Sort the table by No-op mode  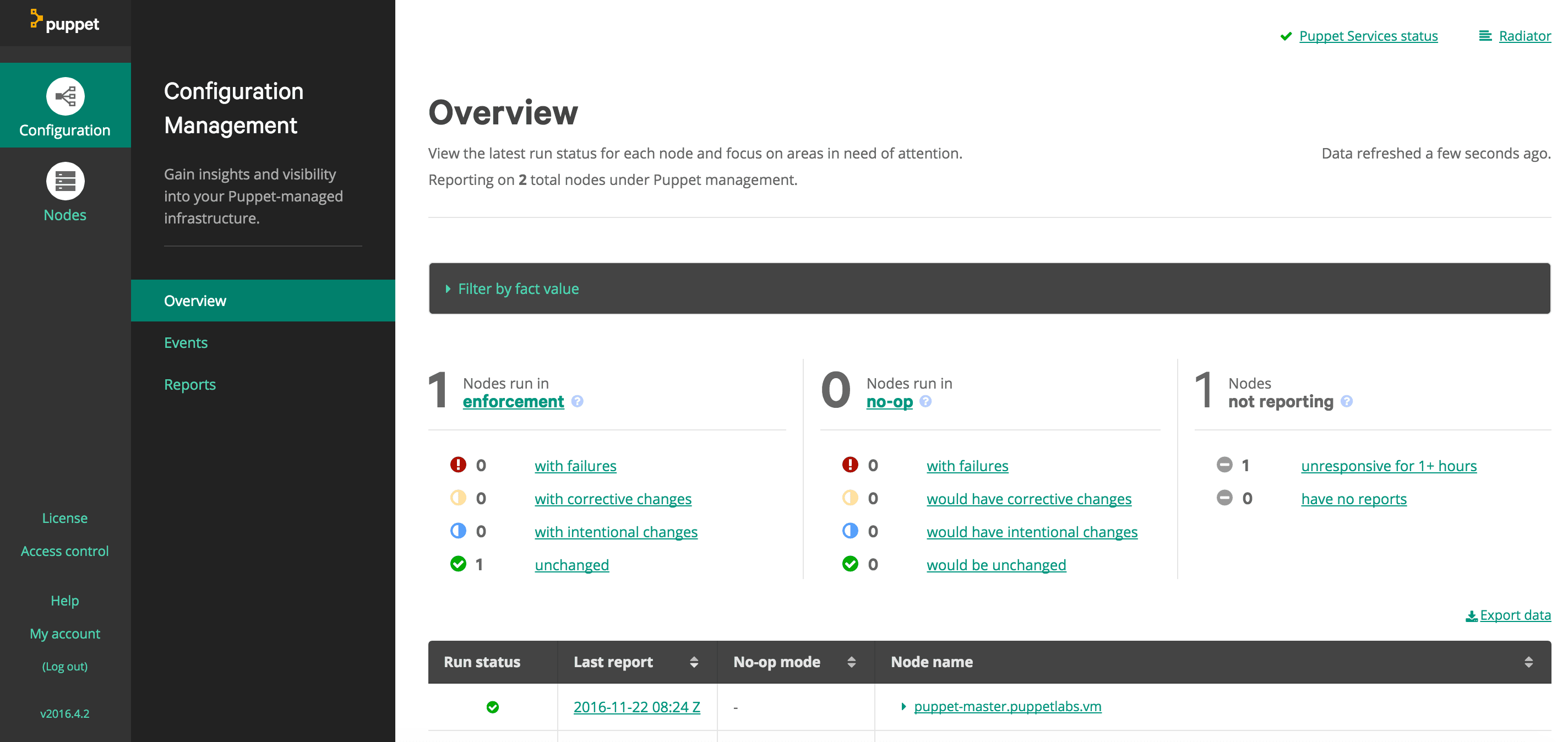click(851, 662)
